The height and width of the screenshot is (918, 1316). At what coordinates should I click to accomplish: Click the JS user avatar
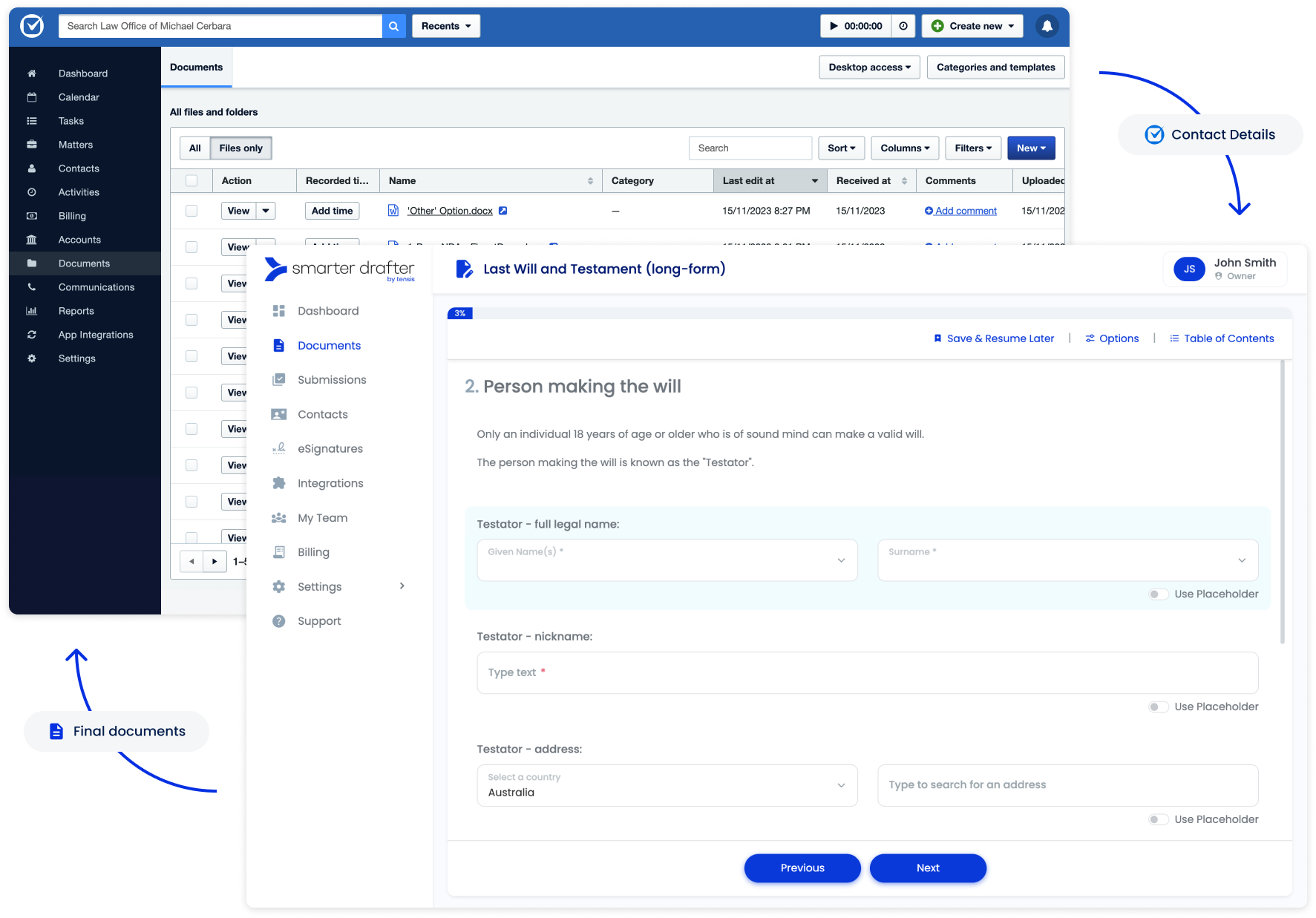click(x=1189, y=269)
